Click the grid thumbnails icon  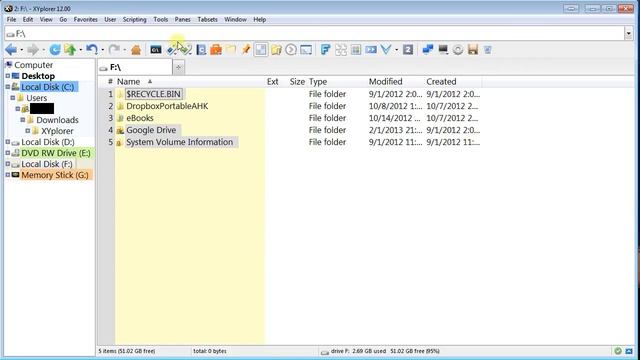pos(356,50)
